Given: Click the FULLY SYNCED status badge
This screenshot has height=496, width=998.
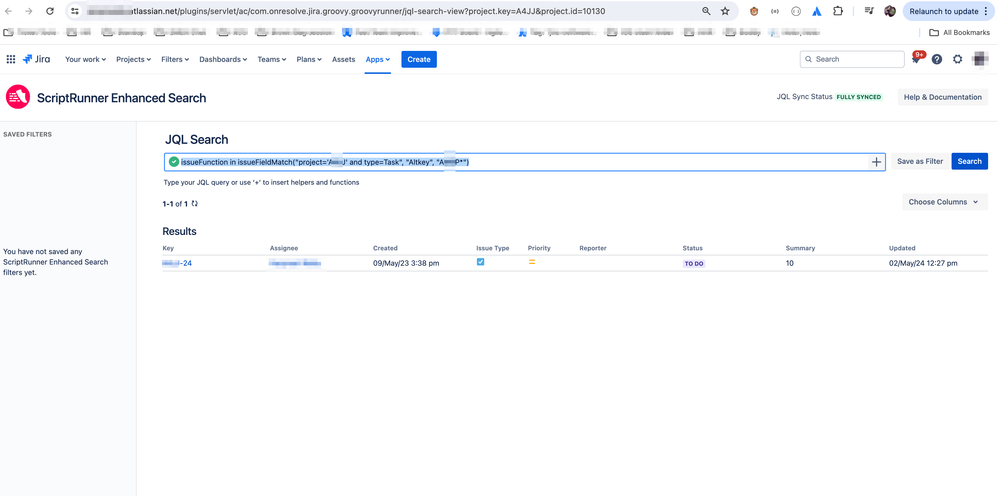Looking at the screenshot, I should pos(859,97).
